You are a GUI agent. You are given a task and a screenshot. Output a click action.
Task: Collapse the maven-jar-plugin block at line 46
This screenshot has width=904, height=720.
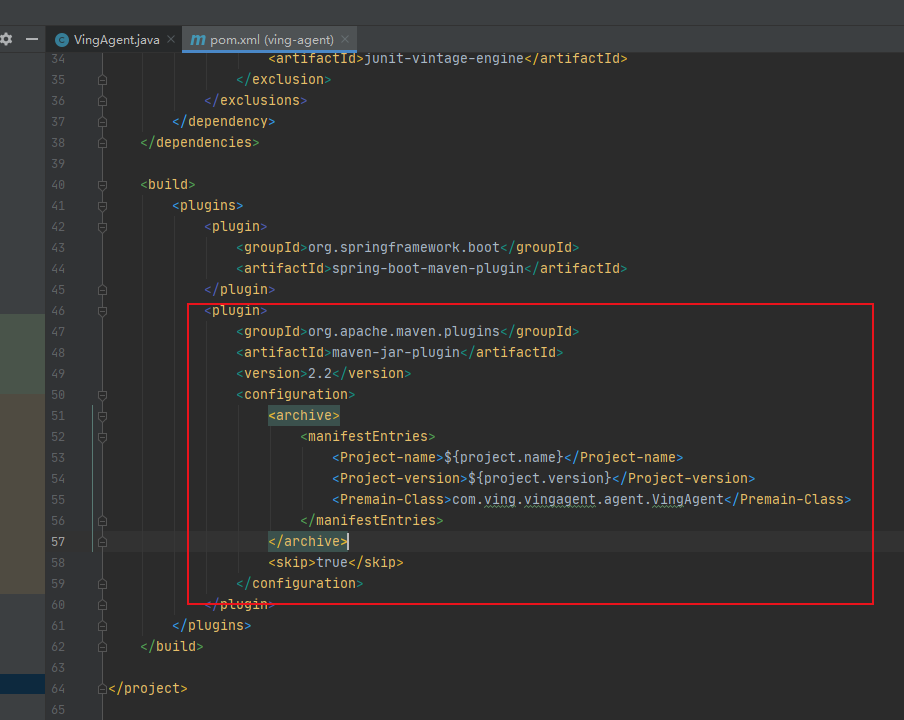pos(102,310)
